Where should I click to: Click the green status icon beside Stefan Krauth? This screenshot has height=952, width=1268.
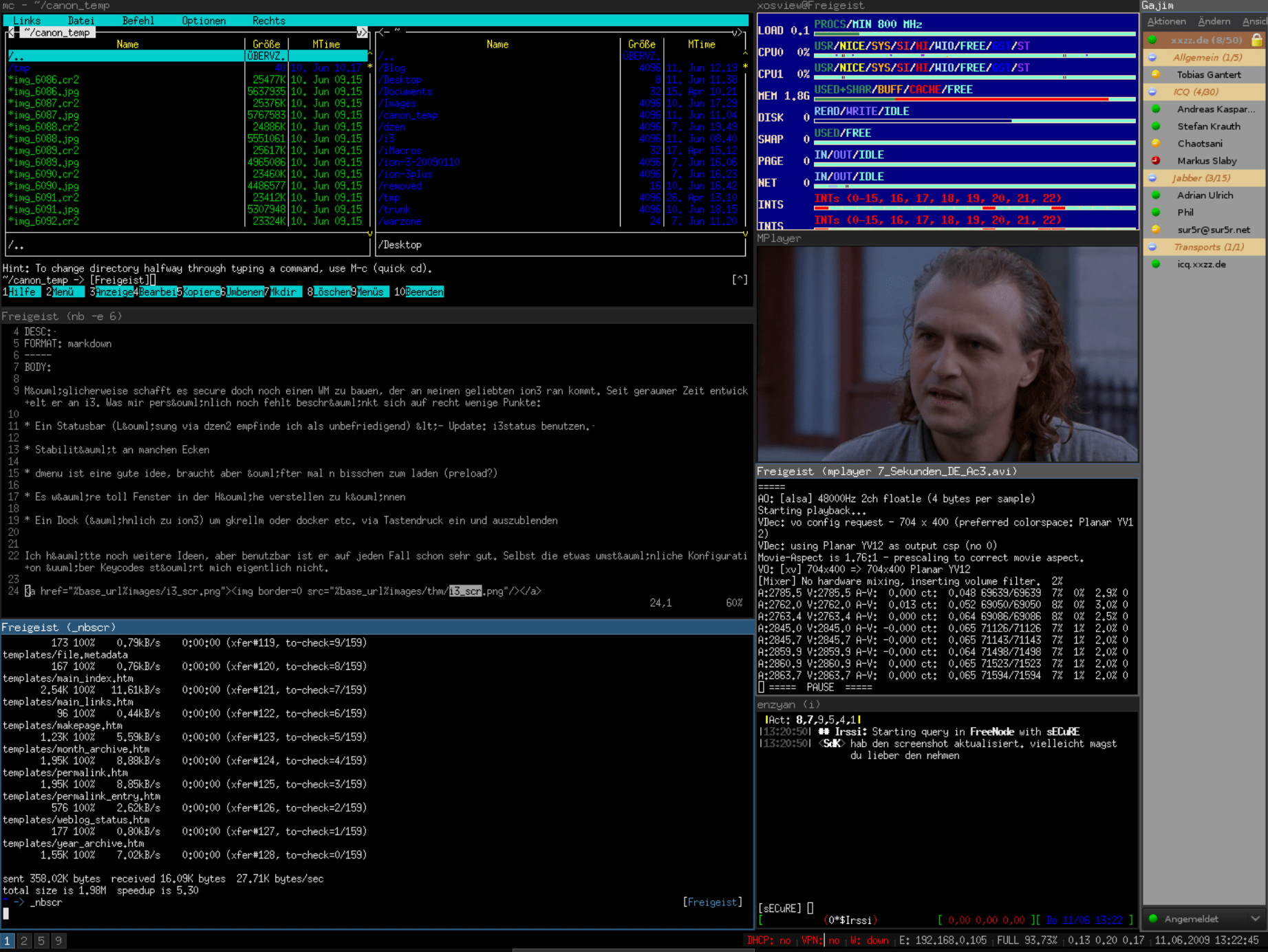coord(1156,126)
